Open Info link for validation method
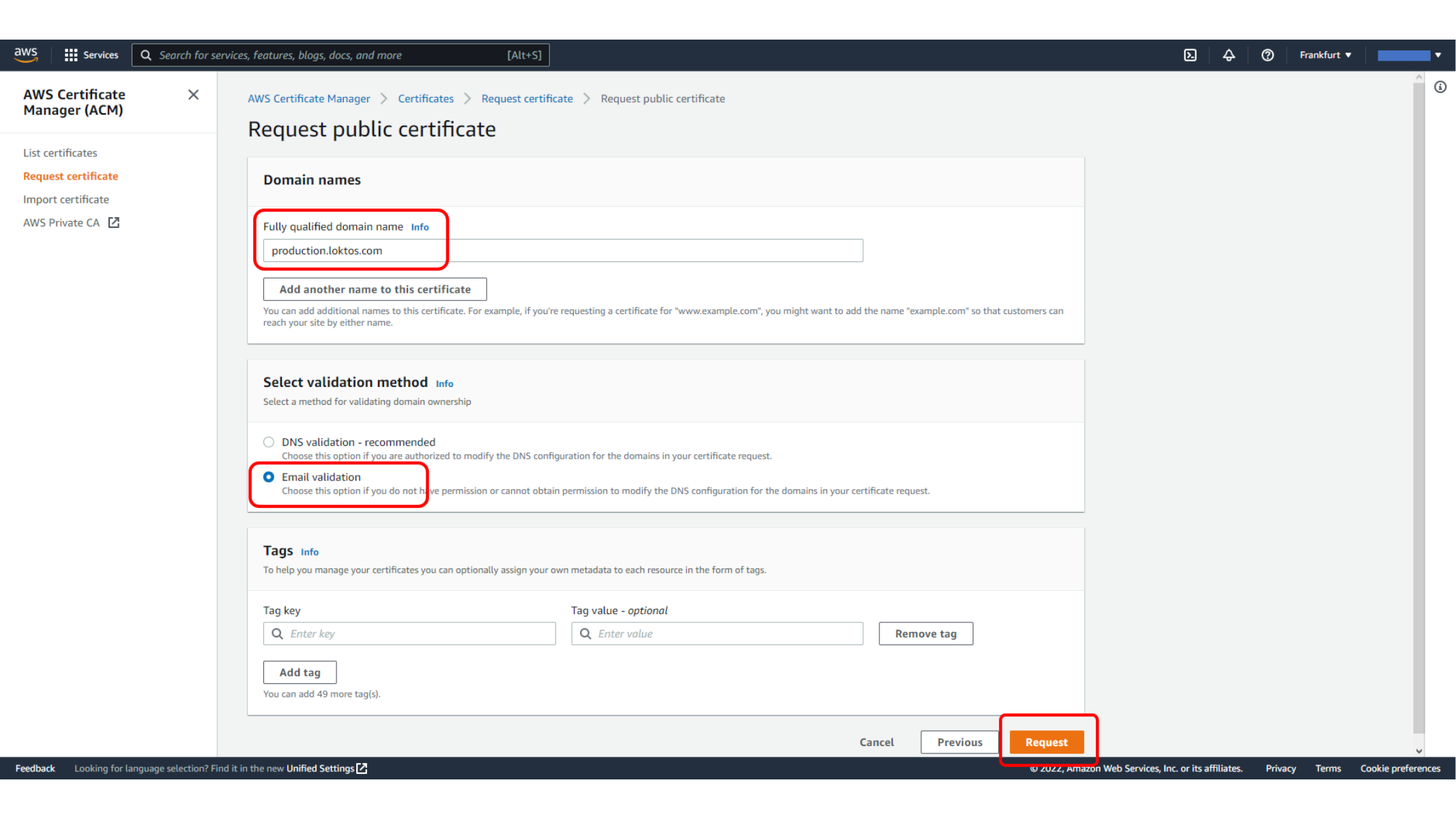1456x819 pixels. click(x=444, y=384)
